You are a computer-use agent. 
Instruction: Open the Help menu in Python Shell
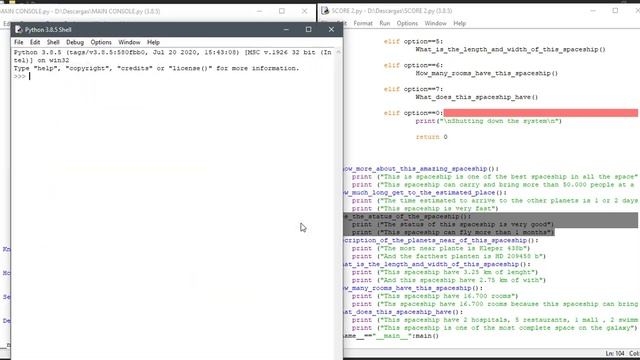(153, 42)
